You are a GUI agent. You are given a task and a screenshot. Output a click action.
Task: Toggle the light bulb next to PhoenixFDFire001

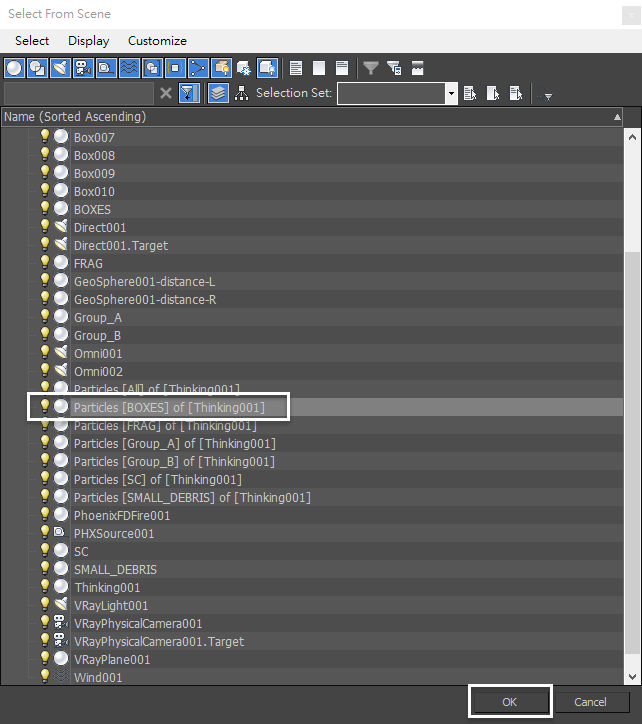pos(45,514)
